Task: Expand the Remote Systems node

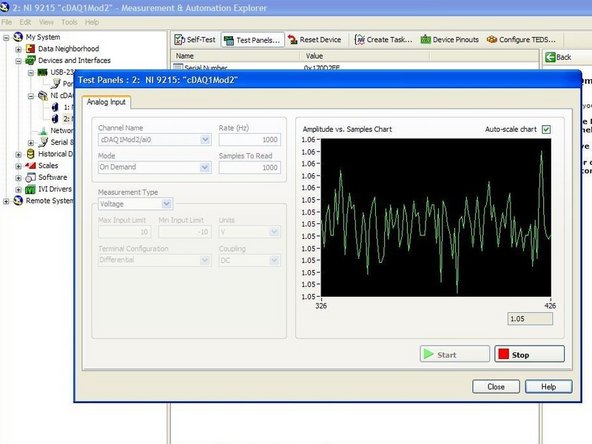Action: click(6, 201)
